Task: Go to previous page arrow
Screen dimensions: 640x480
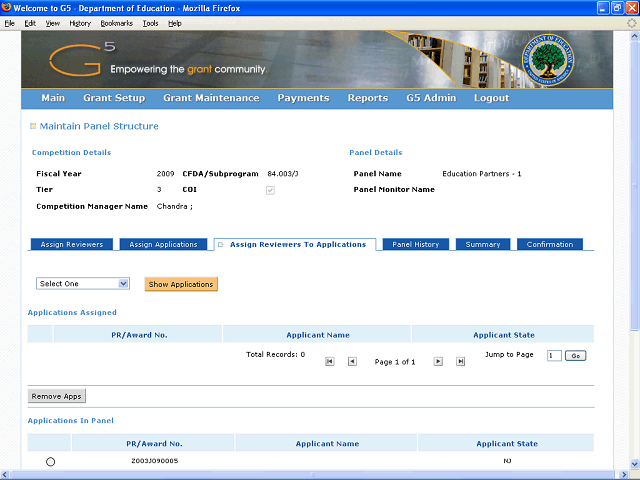Action: (x=352, y=361)
